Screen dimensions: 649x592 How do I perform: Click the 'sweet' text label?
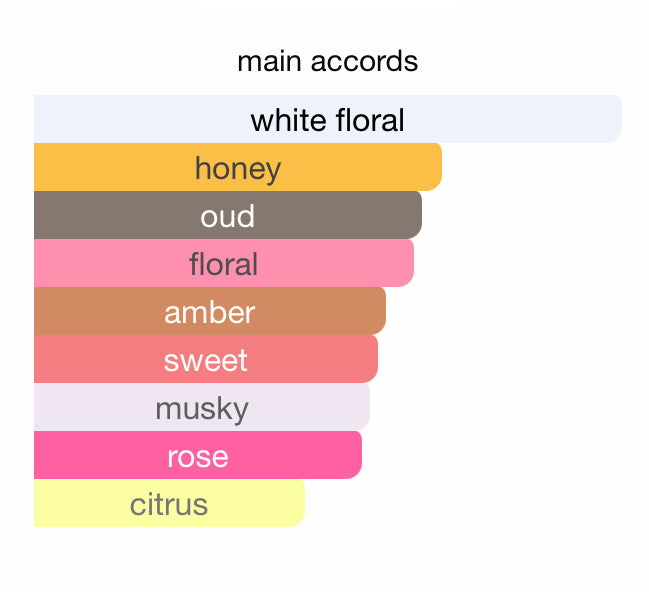click(206, 360)
